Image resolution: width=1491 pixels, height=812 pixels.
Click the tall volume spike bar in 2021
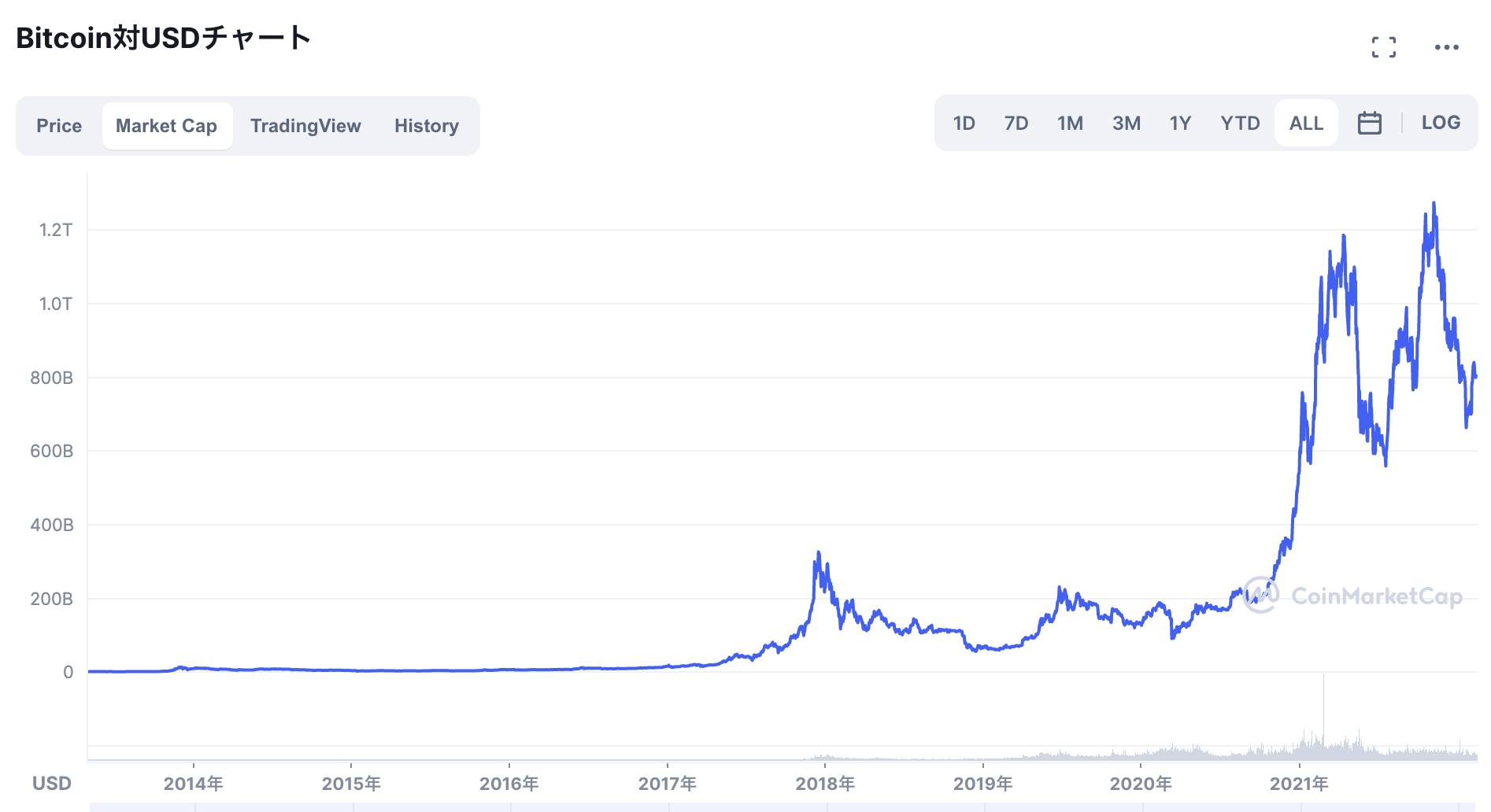(x=1323, y=708)
